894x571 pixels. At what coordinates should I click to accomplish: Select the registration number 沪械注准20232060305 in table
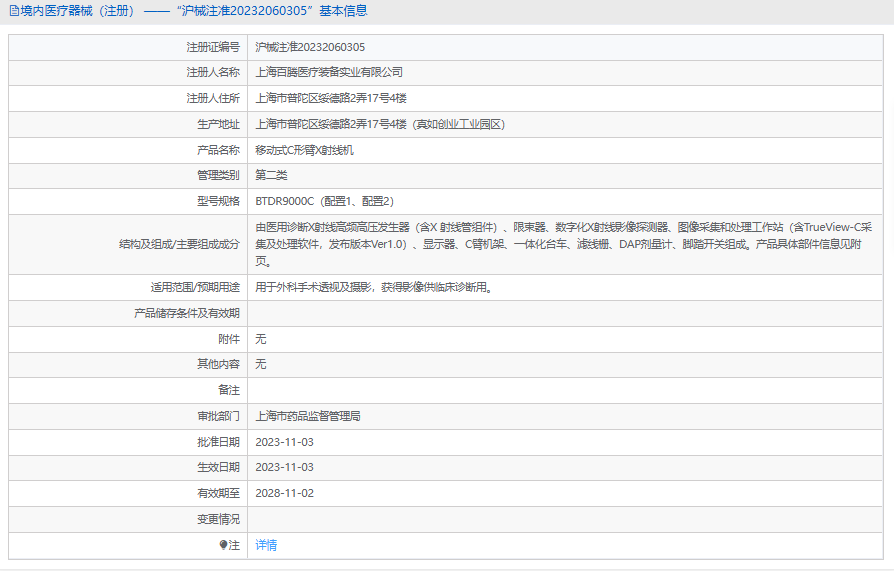coord(310,47)
